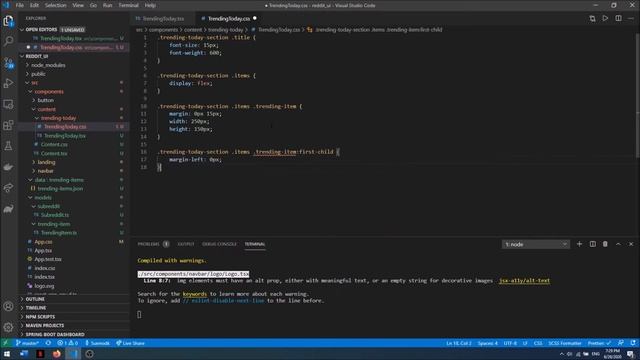
Task: Open errors and warnings status indicator
Action: (68, 343)
